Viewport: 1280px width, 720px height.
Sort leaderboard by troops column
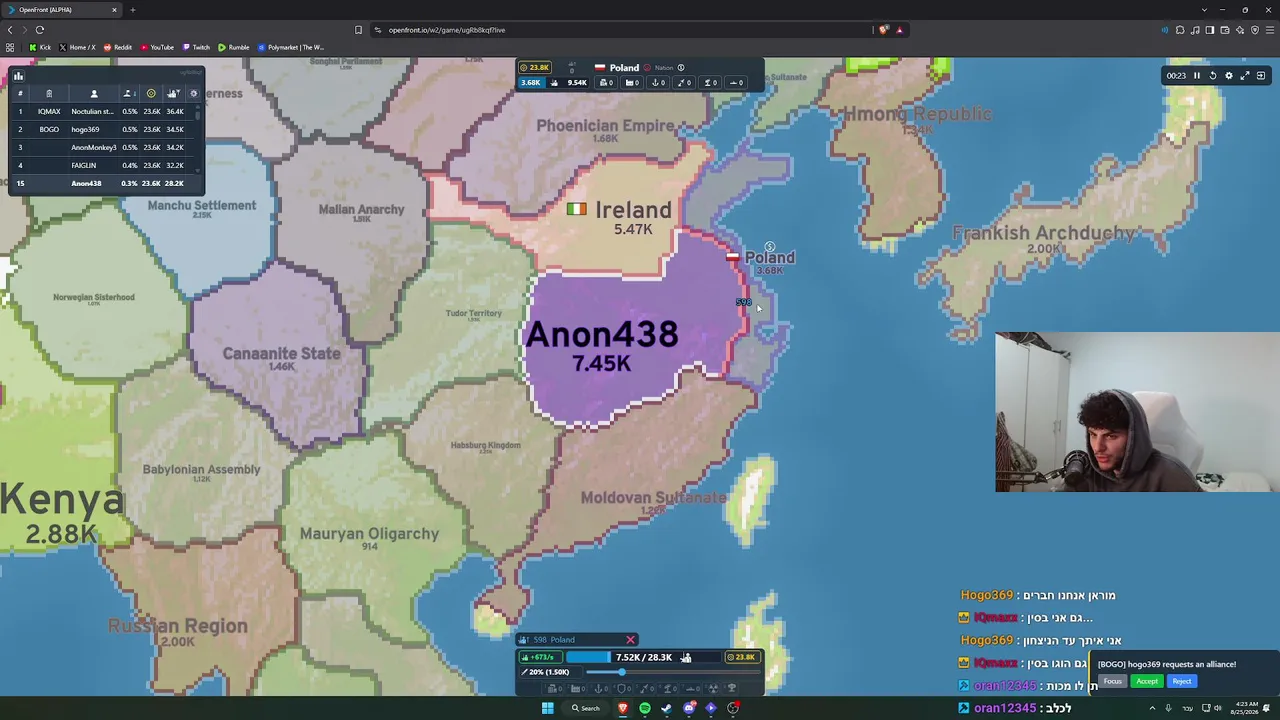173,93
